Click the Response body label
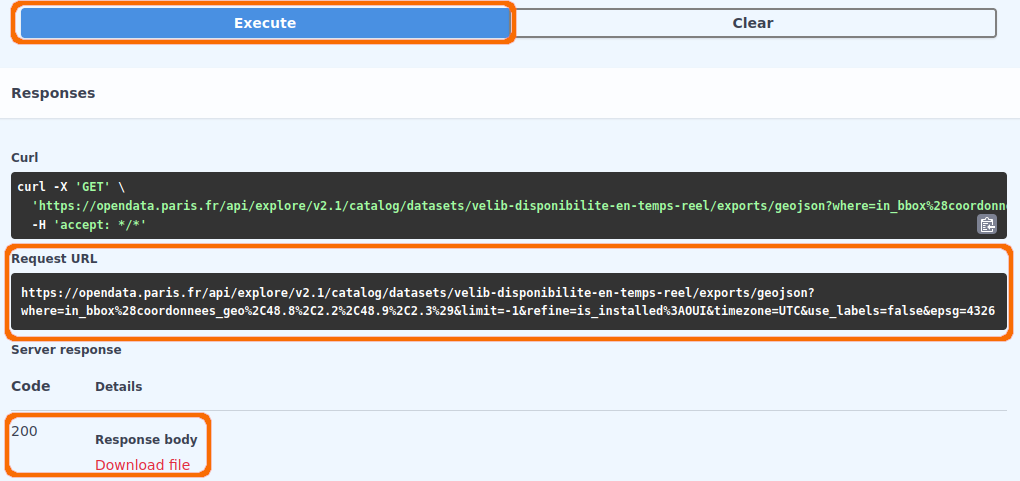The width and height of the screenshot is (1020, 481). tap(146, 439)
